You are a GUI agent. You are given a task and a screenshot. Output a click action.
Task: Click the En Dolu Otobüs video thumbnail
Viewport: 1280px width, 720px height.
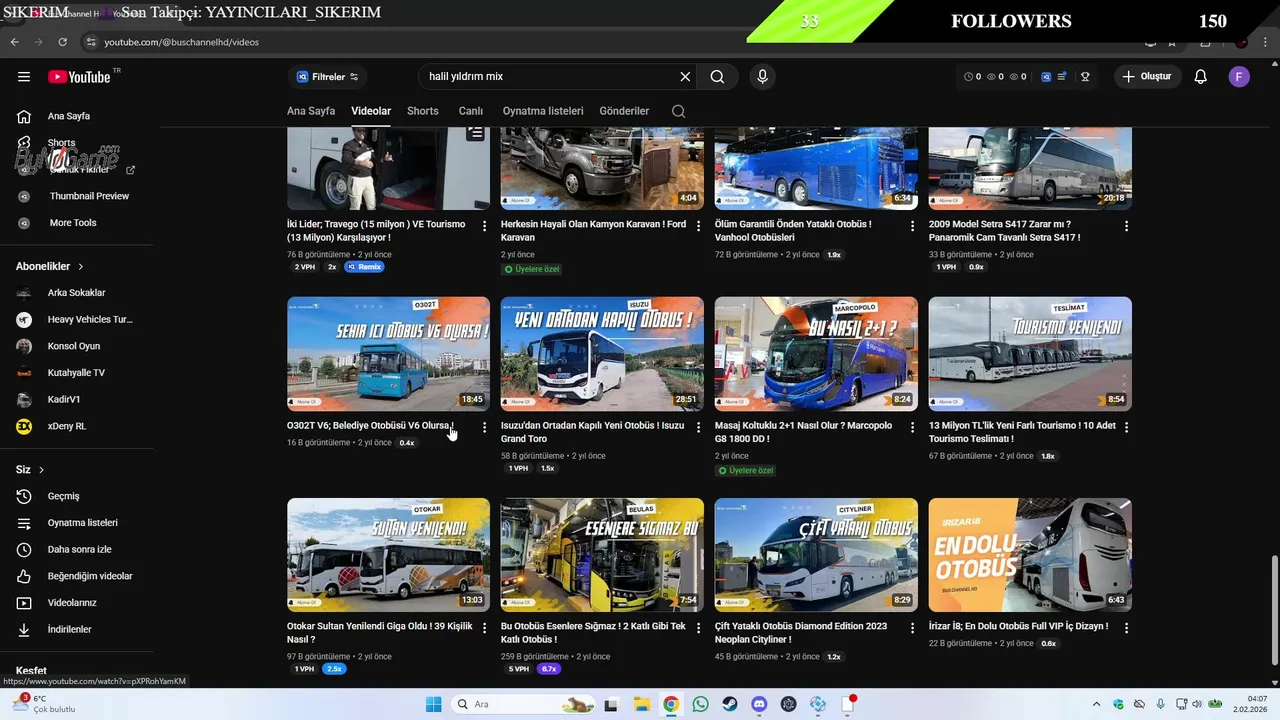(1030, 555)
